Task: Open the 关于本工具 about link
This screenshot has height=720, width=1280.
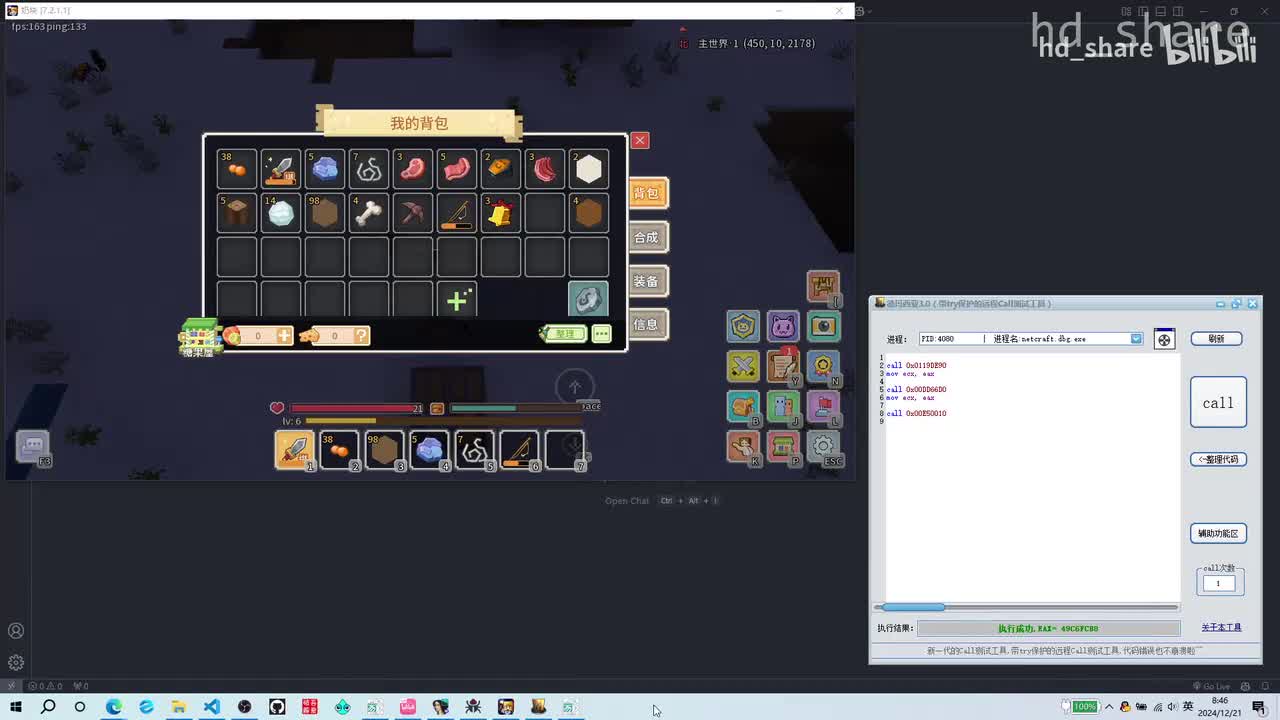Action: 1221,628
